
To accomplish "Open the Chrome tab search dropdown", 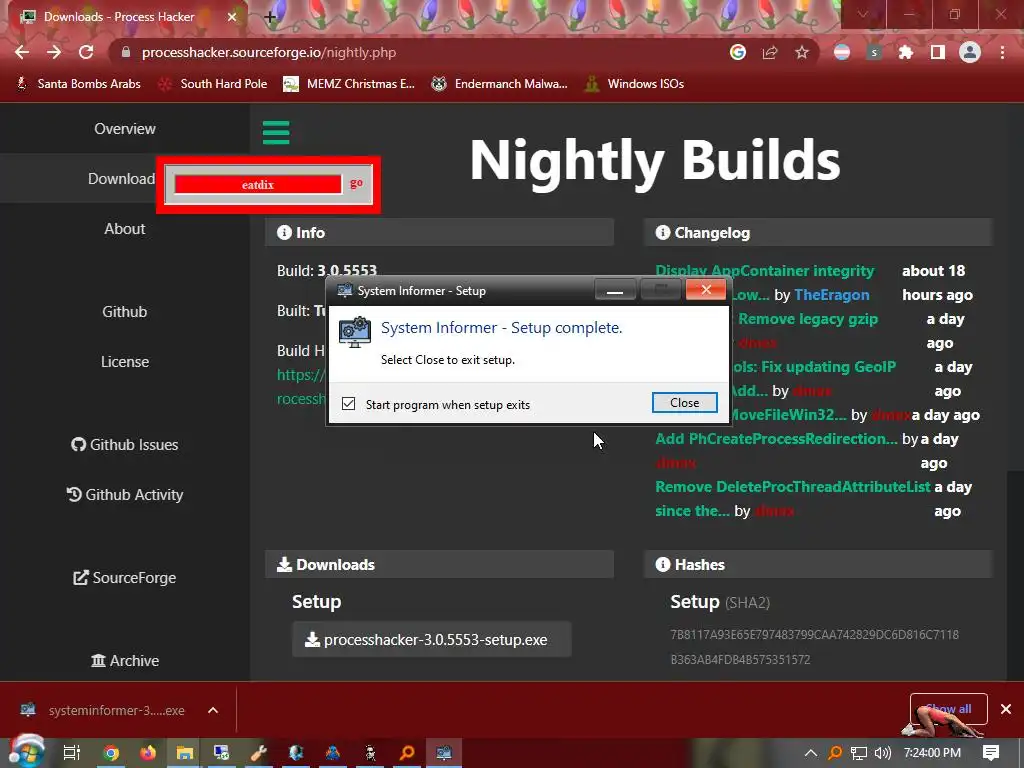I will coord(863,14).
